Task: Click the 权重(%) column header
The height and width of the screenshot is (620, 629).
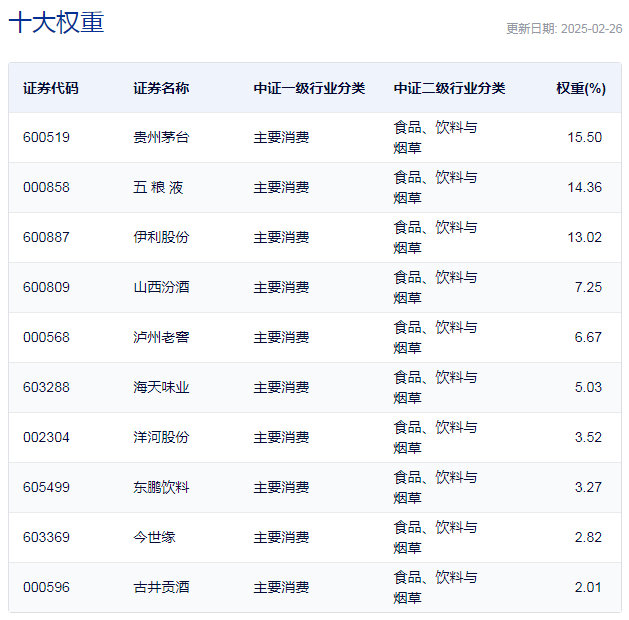Action: point(580,88)
